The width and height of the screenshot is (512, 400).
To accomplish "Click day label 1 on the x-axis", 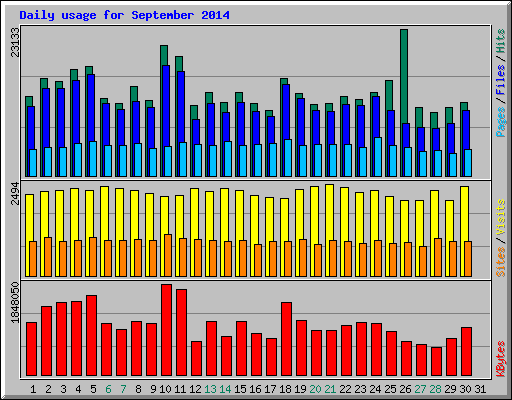I will pyautogui.click(x=33, y=389).
